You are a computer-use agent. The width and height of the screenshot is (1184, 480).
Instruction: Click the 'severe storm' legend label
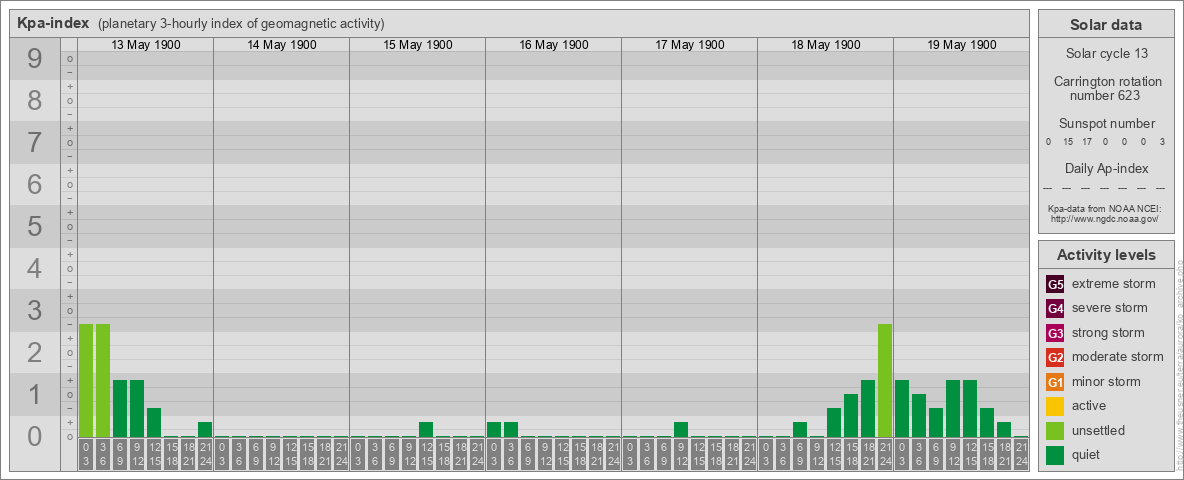(x=1109, y=308)
